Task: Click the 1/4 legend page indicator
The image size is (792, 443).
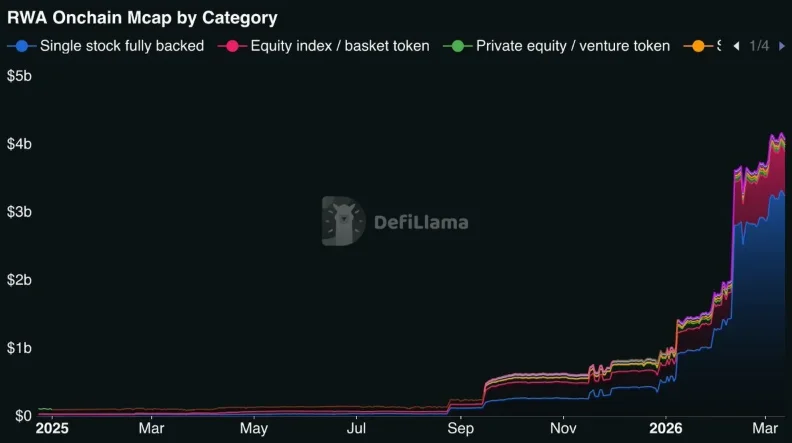Action: pos(759,46)
